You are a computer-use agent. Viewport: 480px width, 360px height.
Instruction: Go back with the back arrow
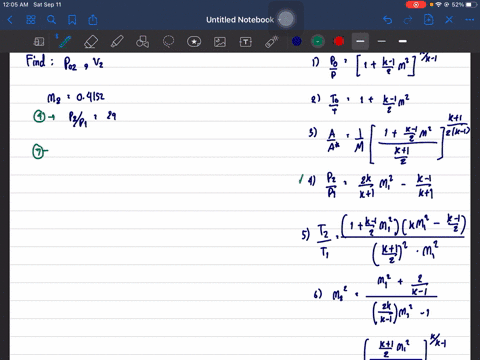point(10,20)
